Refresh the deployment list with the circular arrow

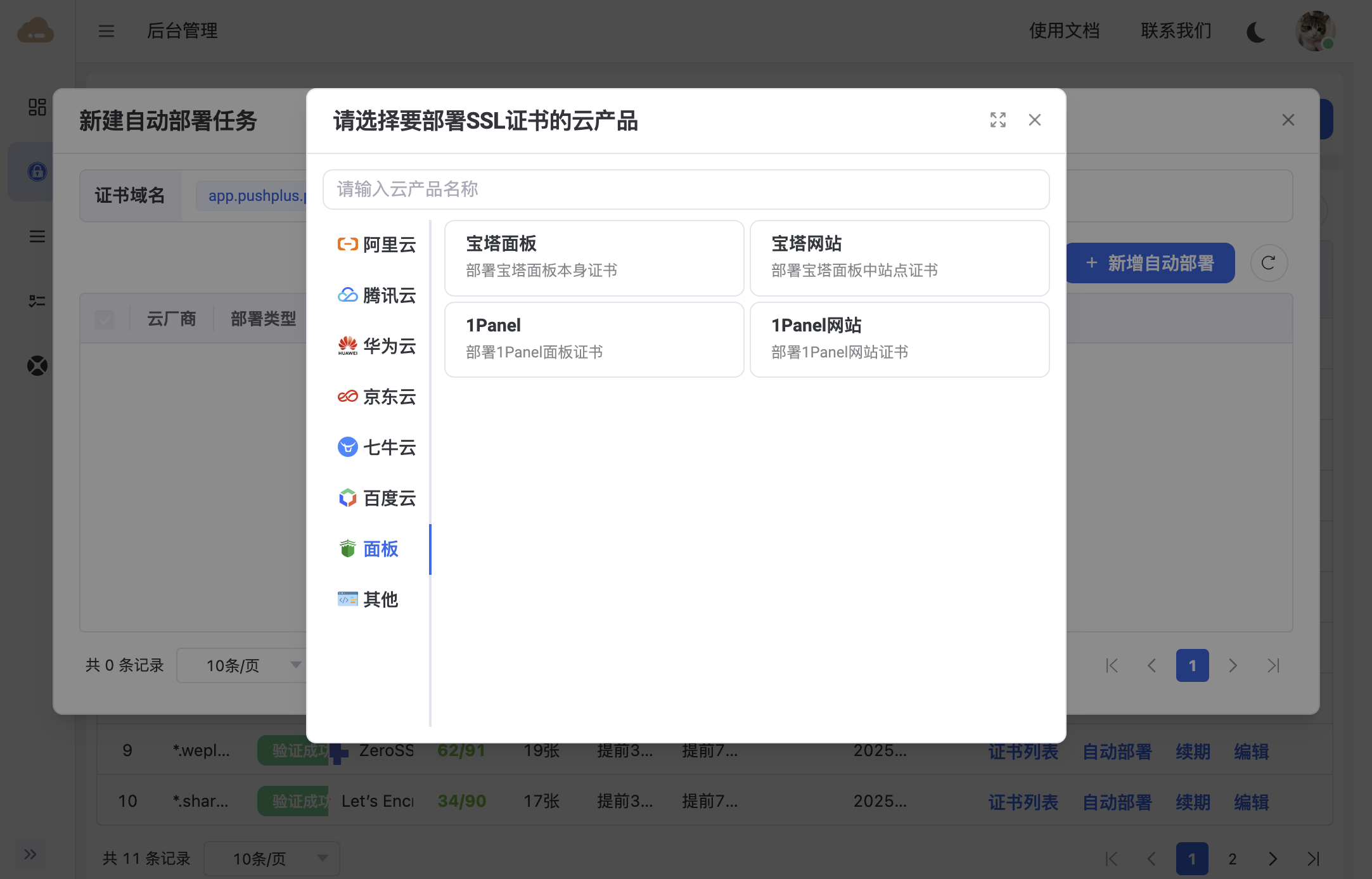[1269, 263]
